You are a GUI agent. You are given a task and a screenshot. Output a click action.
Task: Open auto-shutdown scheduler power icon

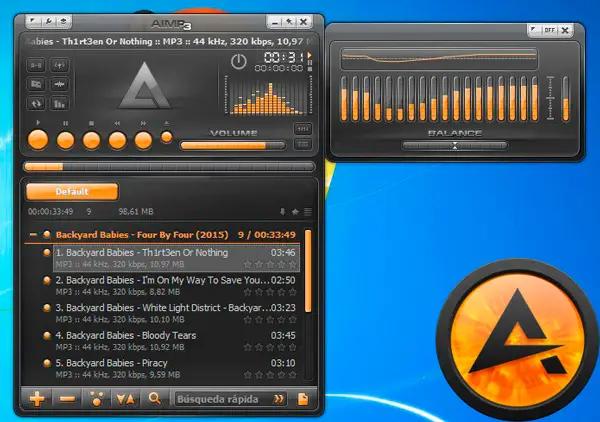click(x=238, y=62)
